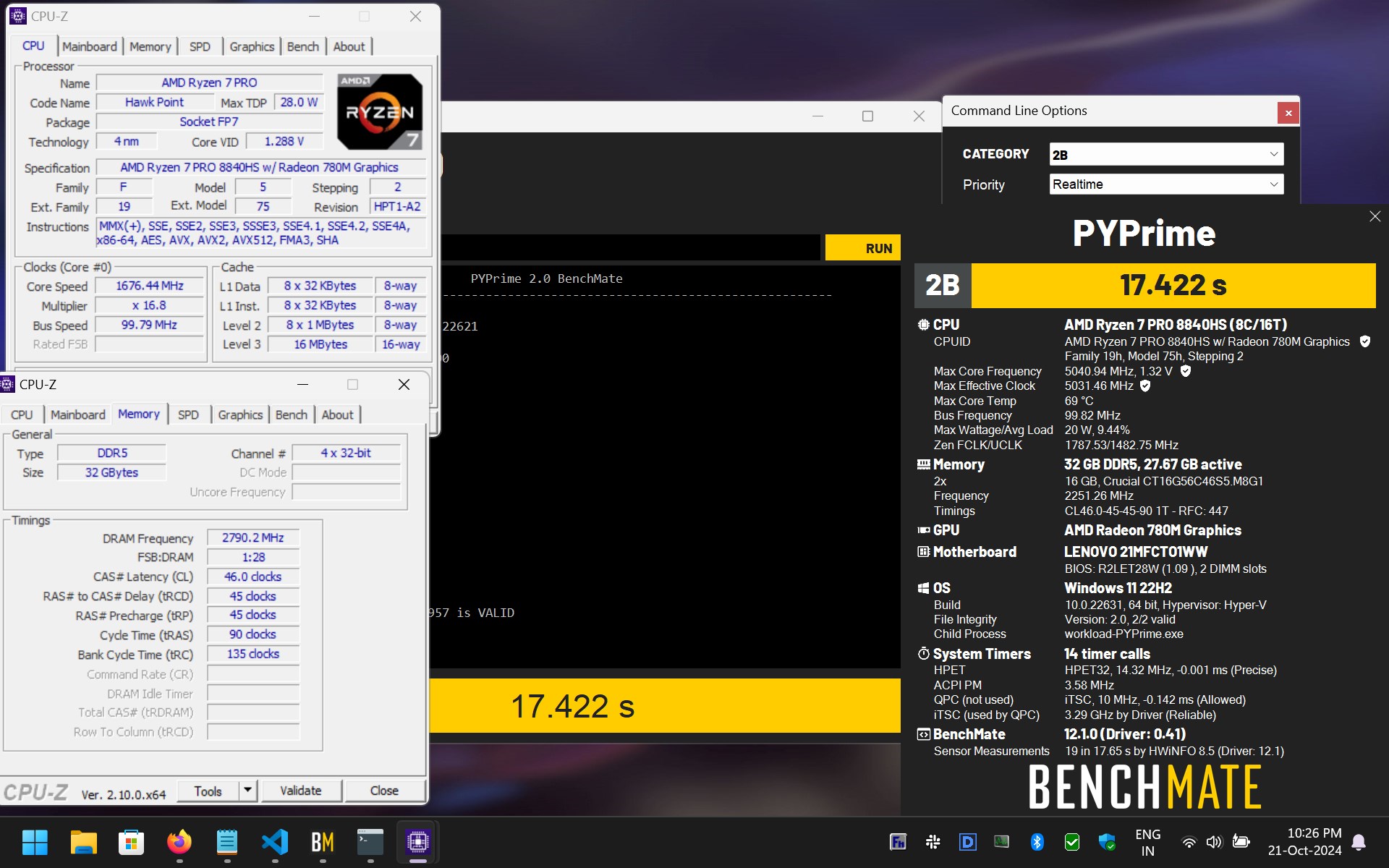
Task: Switch to CPU-Z from taskbar
Action: click(x=418, y=842)
